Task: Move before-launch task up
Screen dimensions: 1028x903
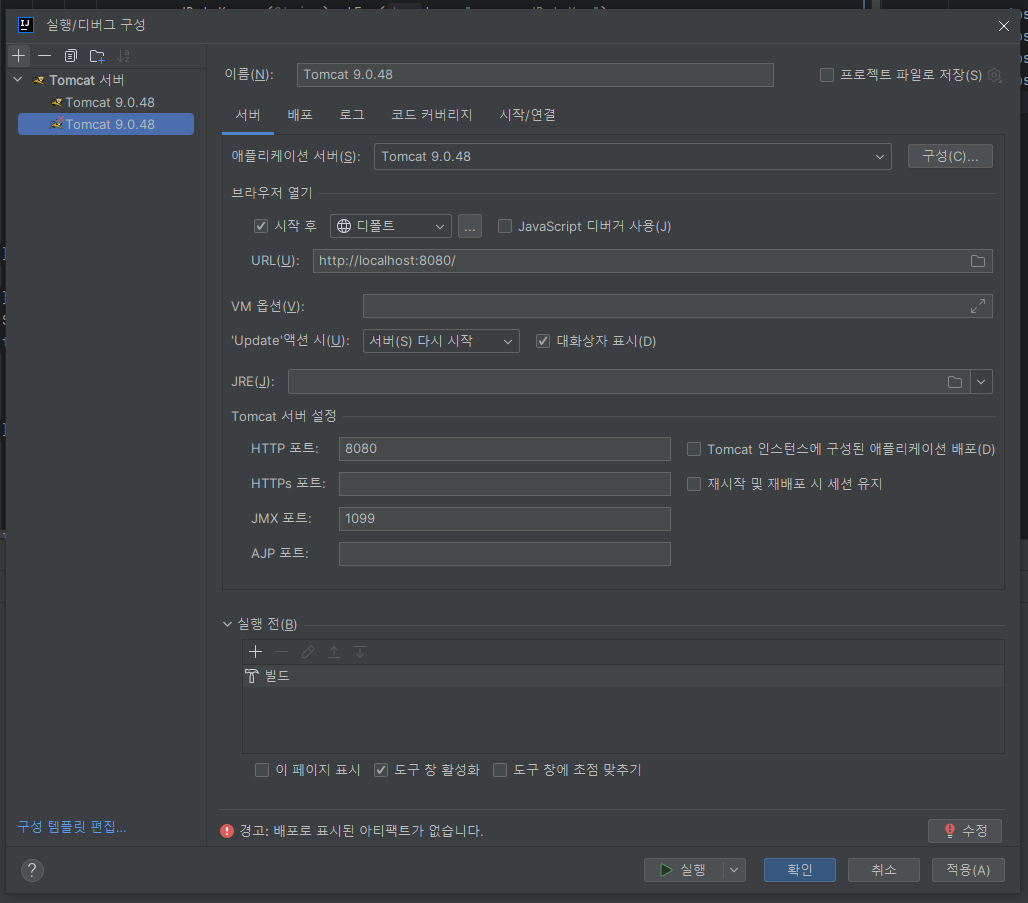Action: pos(334,651)
